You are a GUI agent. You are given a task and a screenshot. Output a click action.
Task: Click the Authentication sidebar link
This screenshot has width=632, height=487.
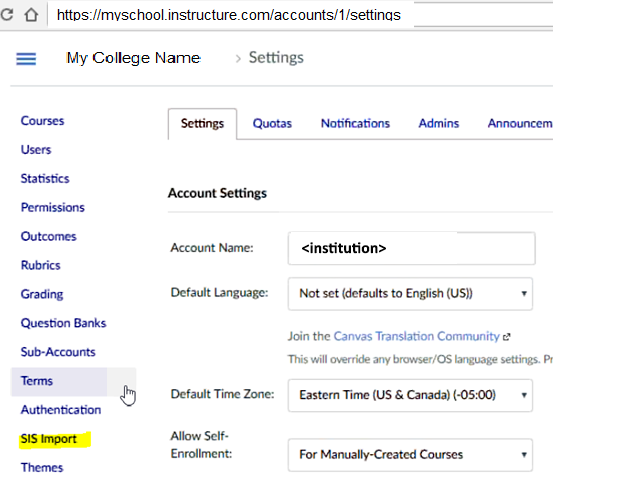61,410
